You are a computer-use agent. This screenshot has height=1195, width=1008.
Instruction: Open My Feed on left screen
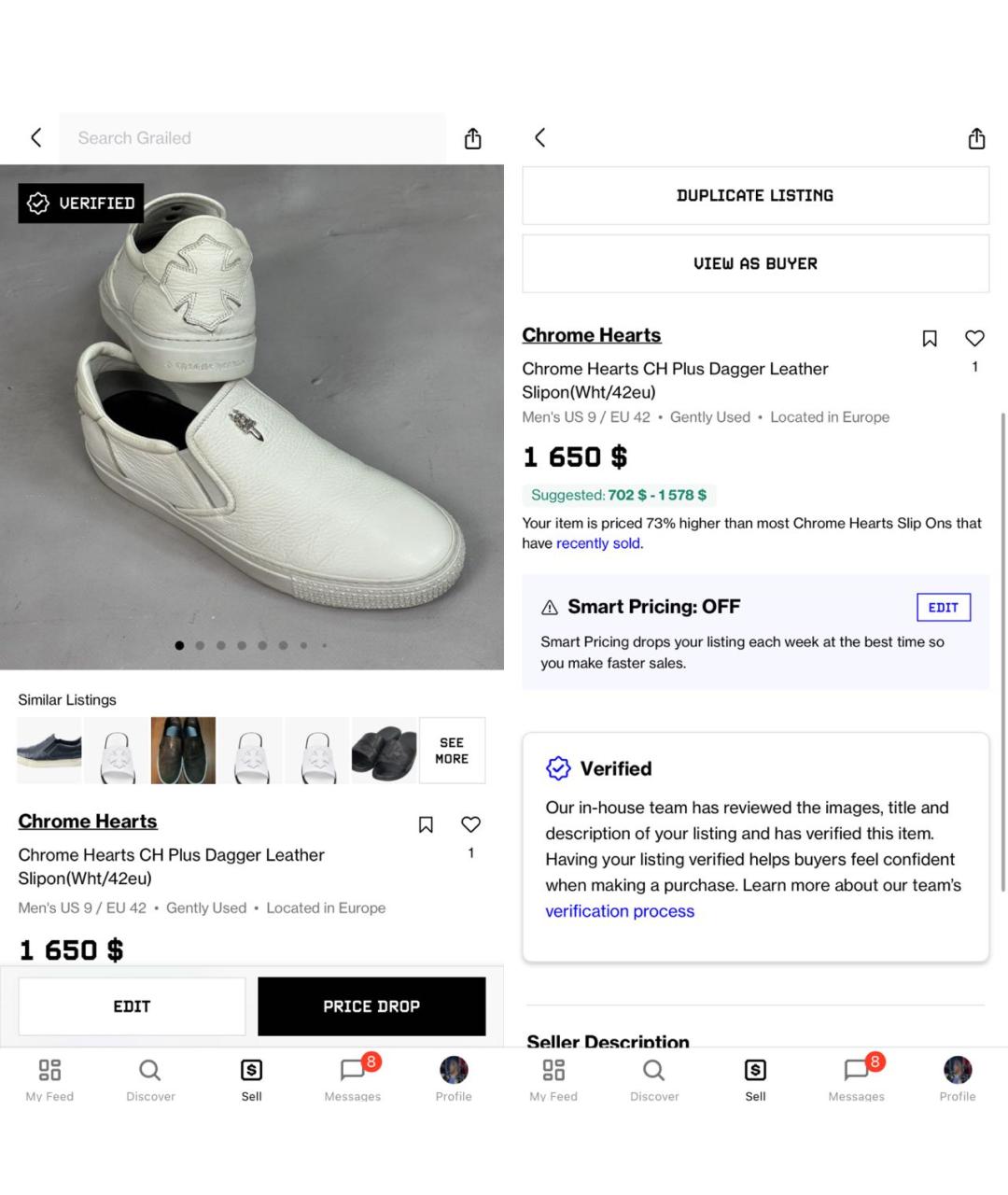coord(49,1077)
